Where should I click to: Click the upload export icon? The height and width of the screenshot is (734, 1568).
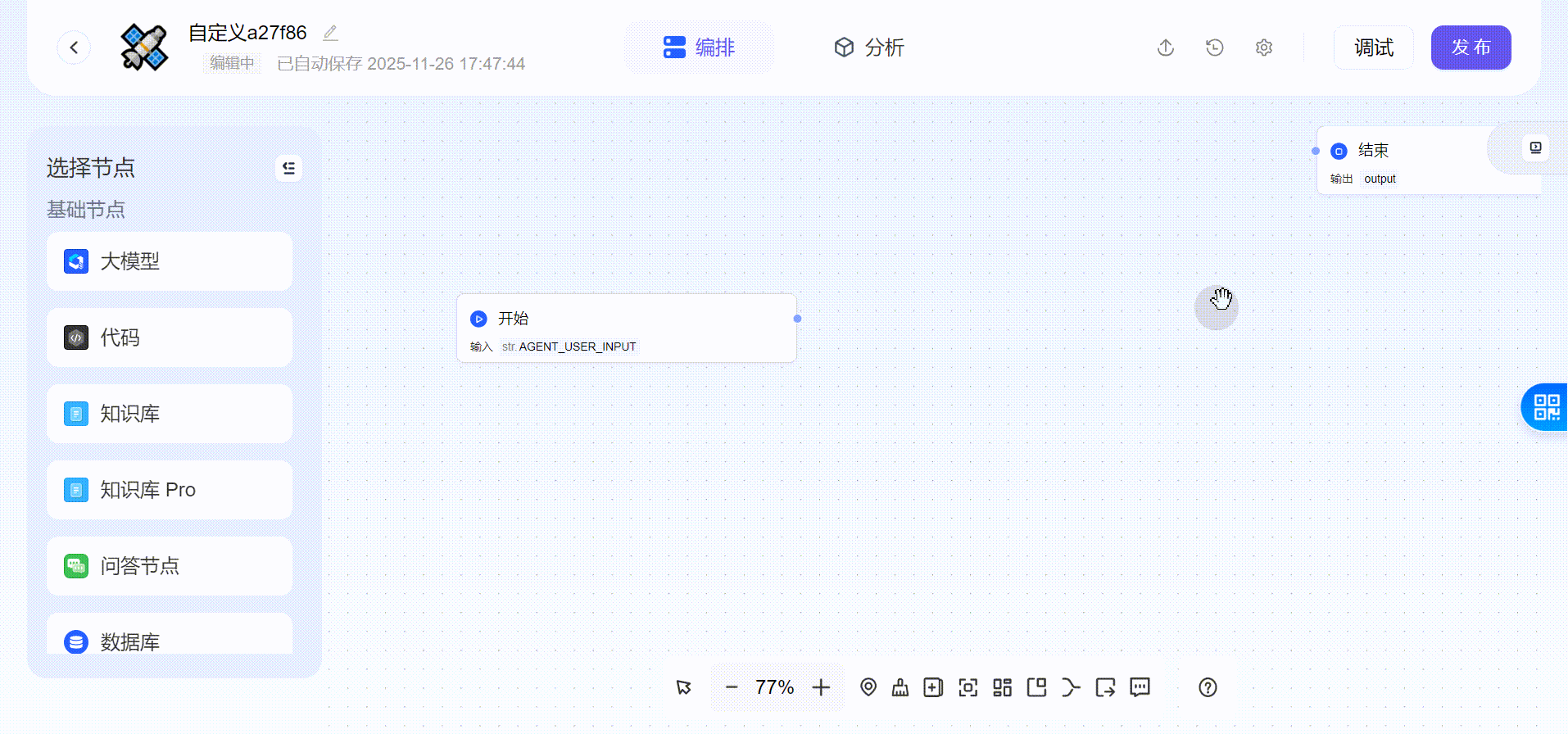pyautogui.click(x=1165, y=48)
